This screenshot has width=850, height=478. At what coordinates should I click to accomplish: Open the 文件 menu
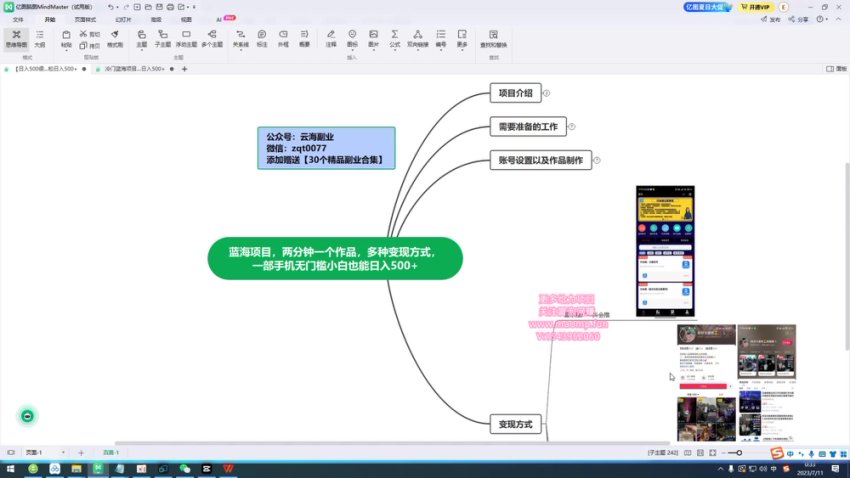coord(18,19)
